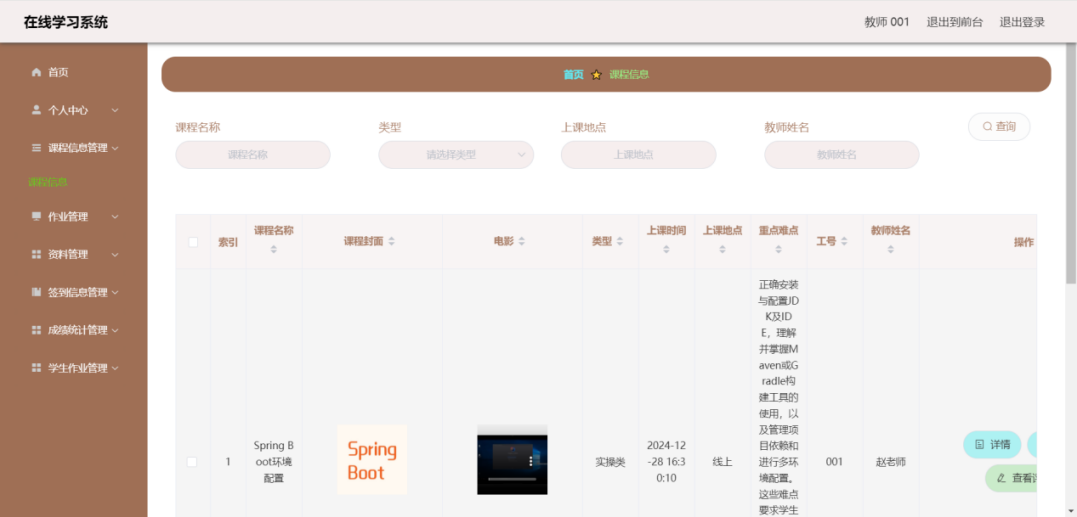Sort the table by 上课地点
This screenshot has width=1077, height=517.
coord(722,249)
